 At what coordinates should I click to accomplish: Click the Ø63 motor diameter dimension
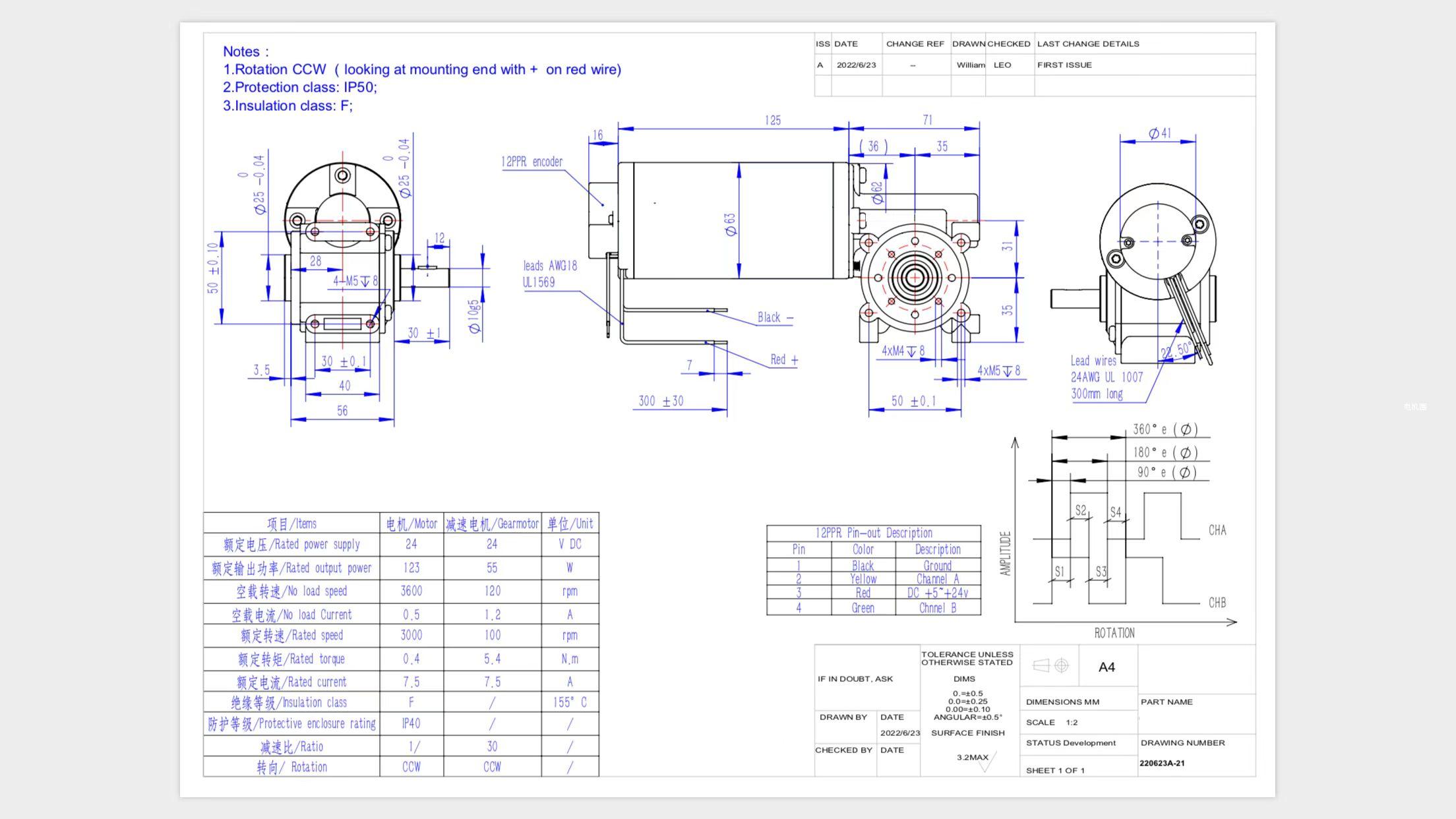point(730,224)
